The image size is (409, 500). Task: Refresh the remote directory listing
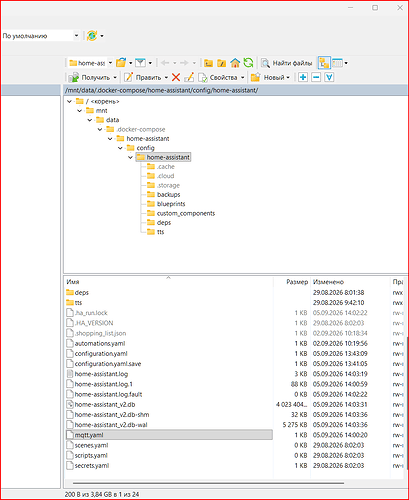coord(248,63)
